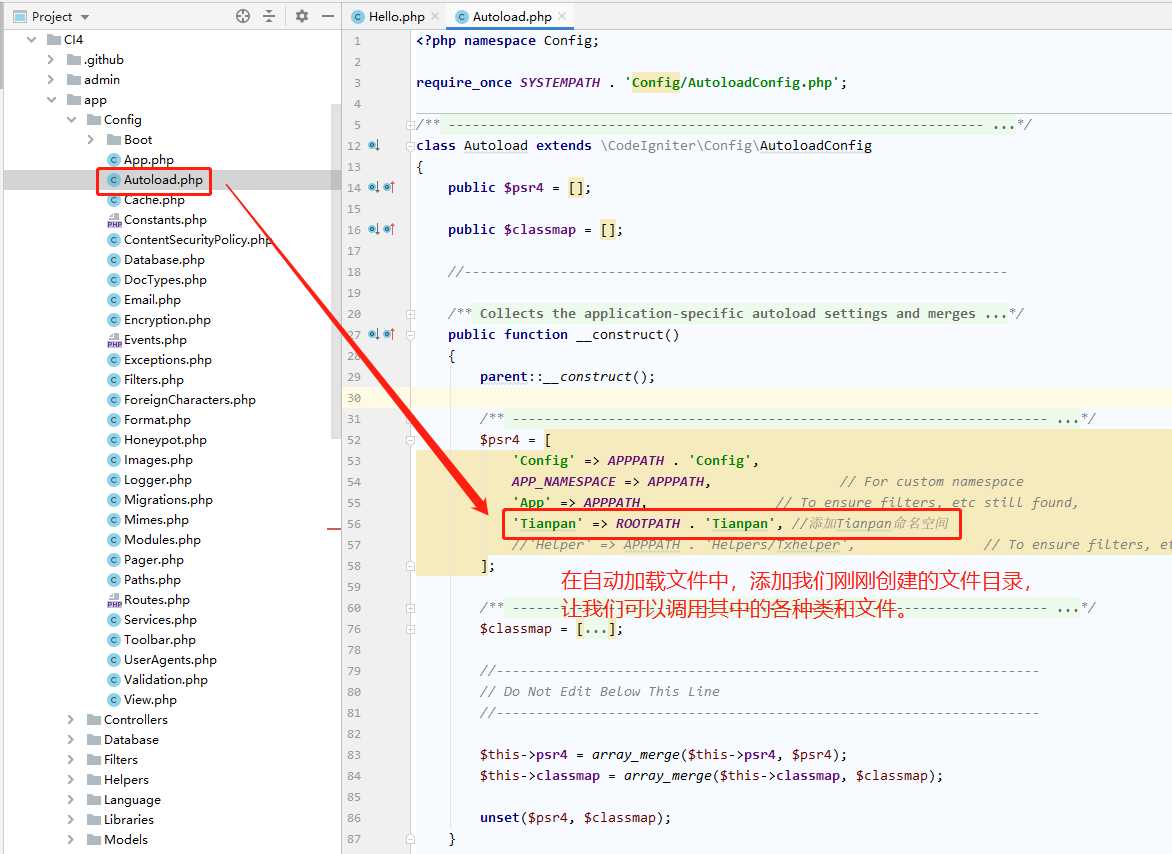This screenshot has width=1172, height=854.
Task: Expand the Database folder arrow
Action: tap(71, 740)
